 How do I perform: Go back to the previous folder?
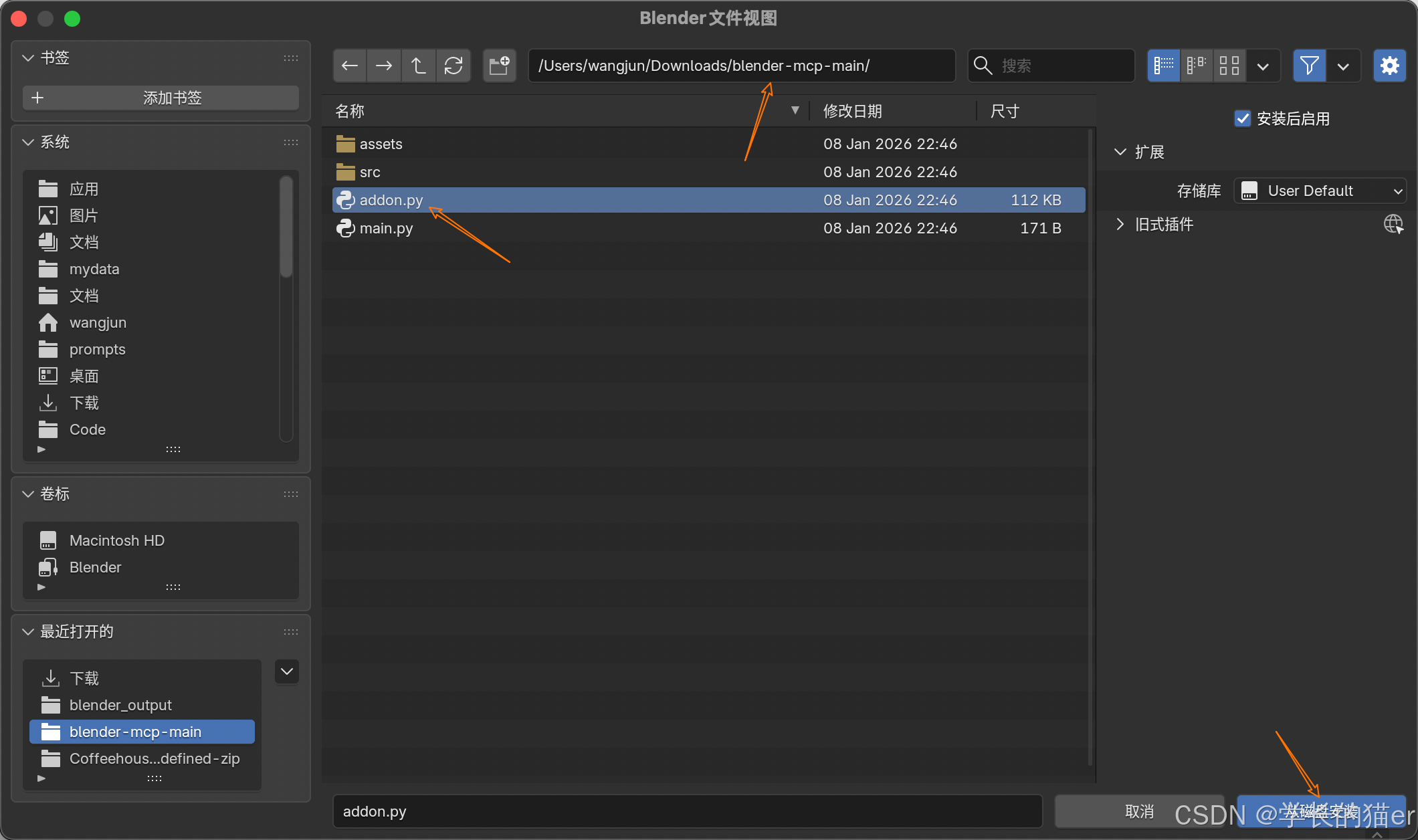coord(350,66)
